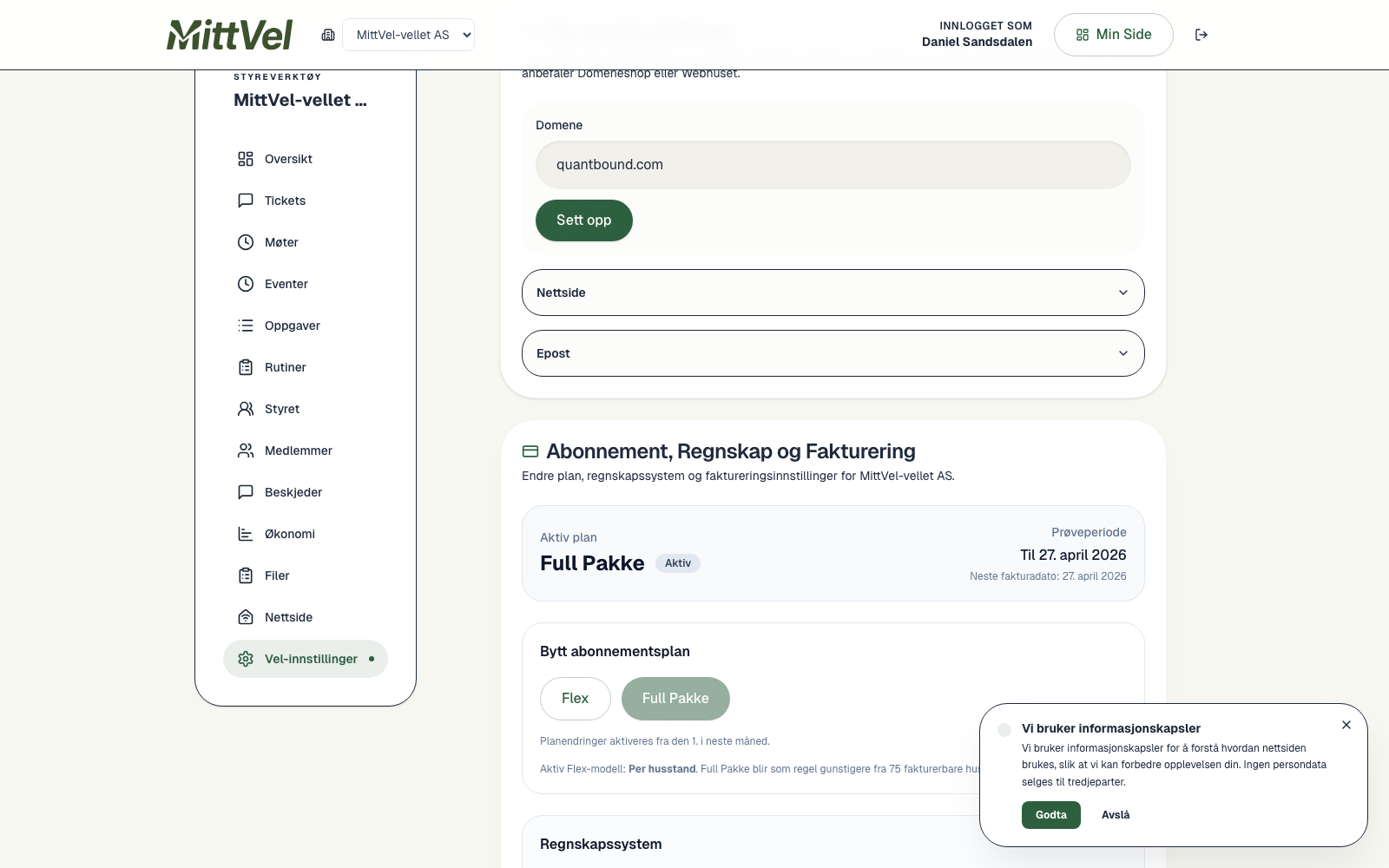
Task: Click the Rutiner clipboard icon
Action: pyautogui.click(x=246, y=367)
